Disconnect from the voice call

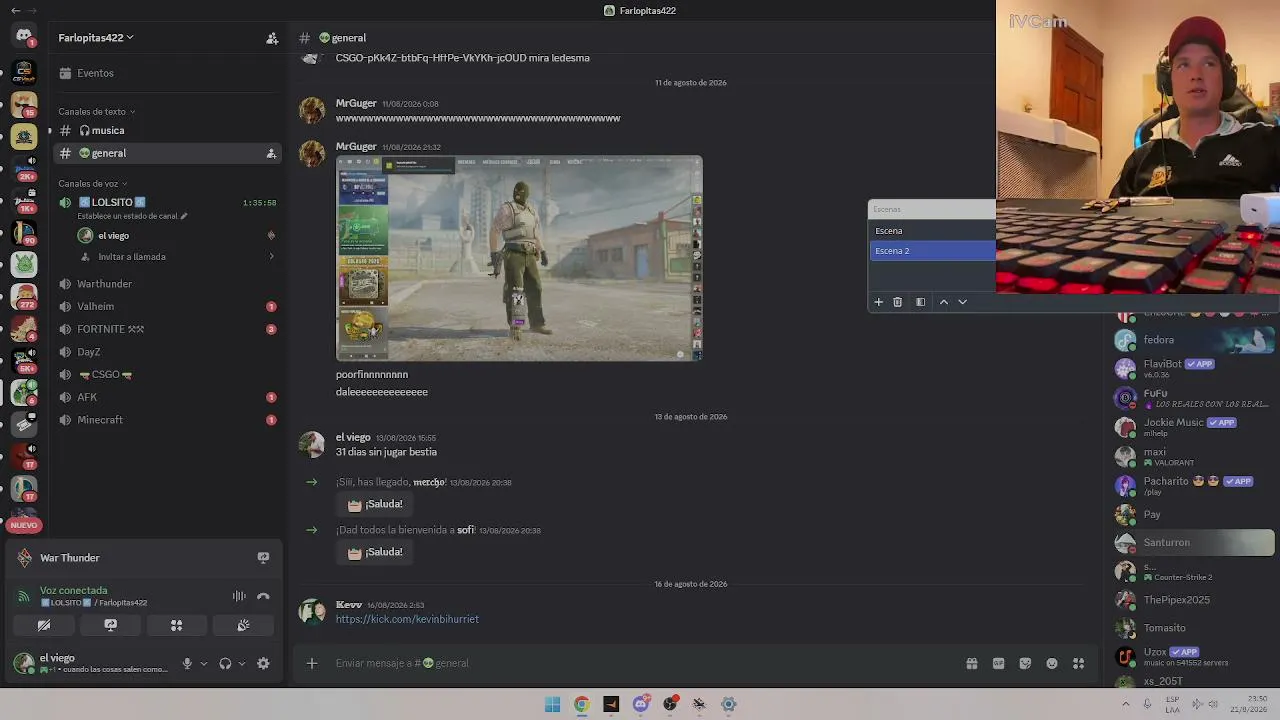pyautogui.click(x=263, y=596)
